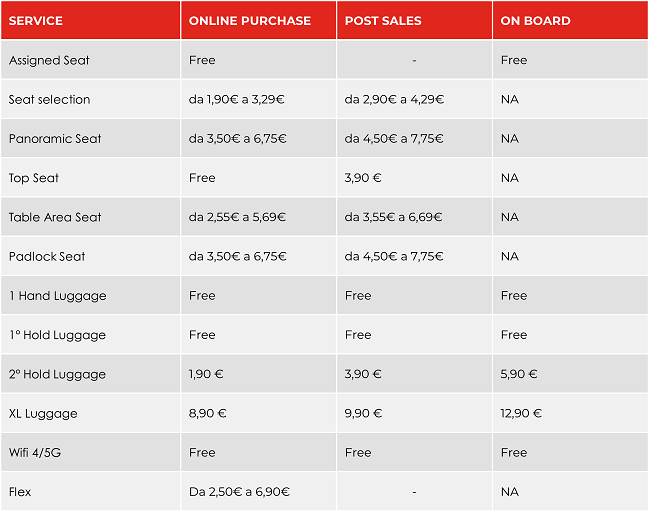650x512 pixels.
Task: Select the Assigned Seat row label
Action: point(49,60)
